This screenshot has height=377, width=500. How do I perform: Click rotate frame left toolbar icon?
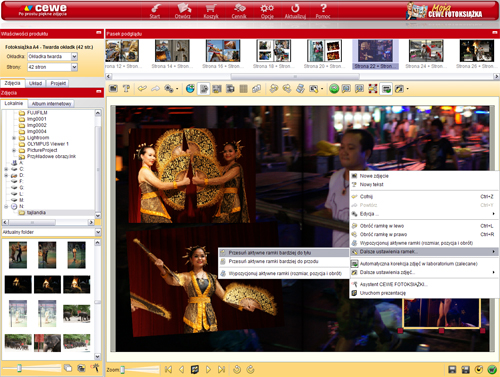[274, 89]
